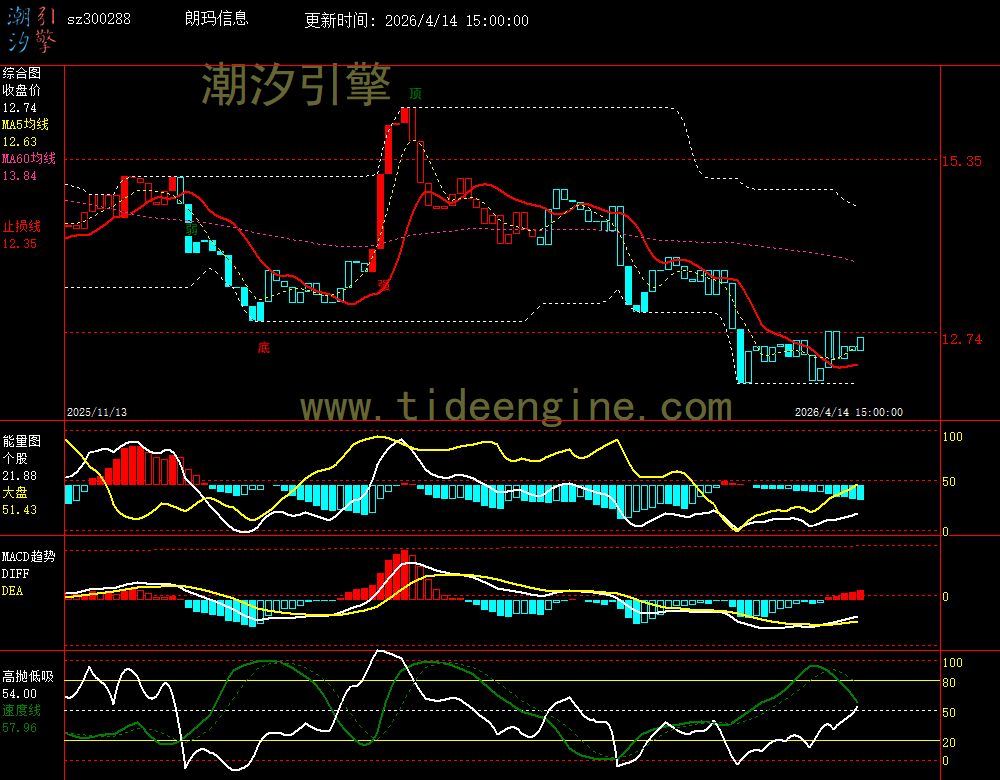Click the 速度线 legend label

click(21, 710)
